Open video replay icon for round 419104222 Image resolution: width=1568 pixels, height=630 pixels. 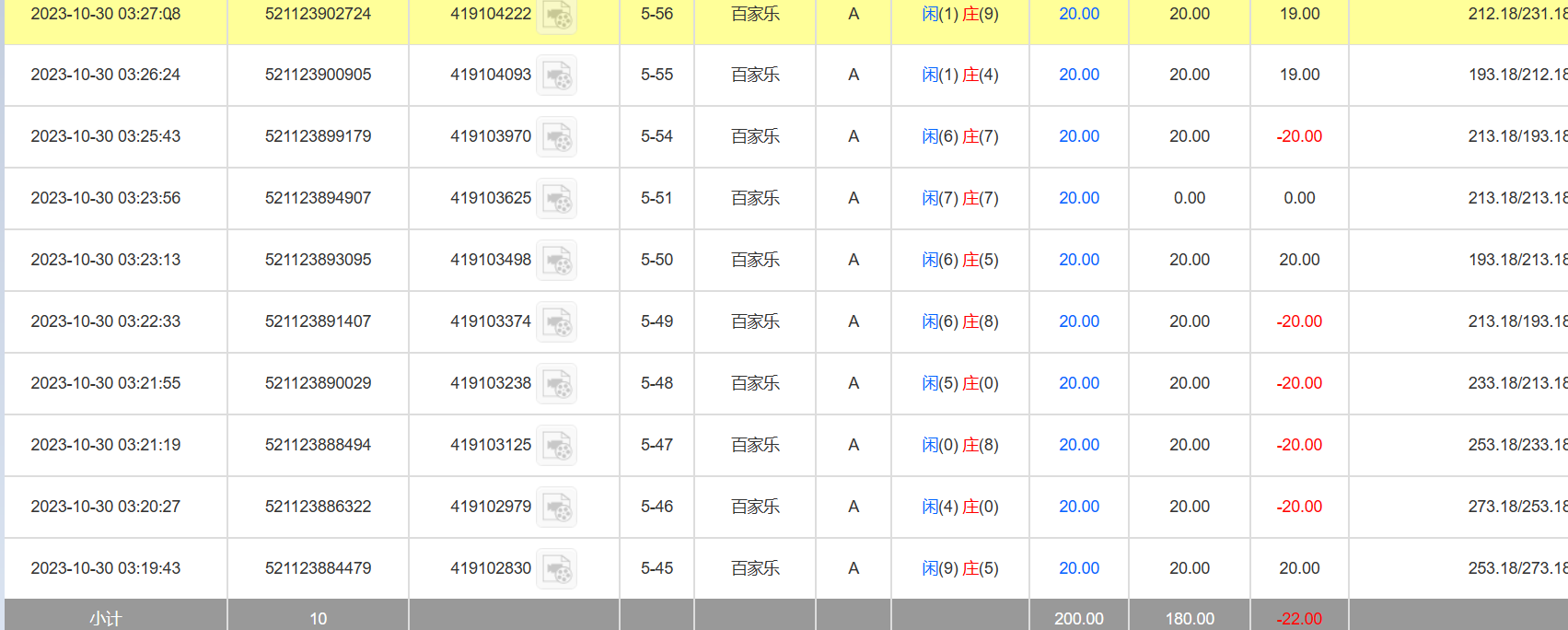pyautogui.click(x=556, y=15)
